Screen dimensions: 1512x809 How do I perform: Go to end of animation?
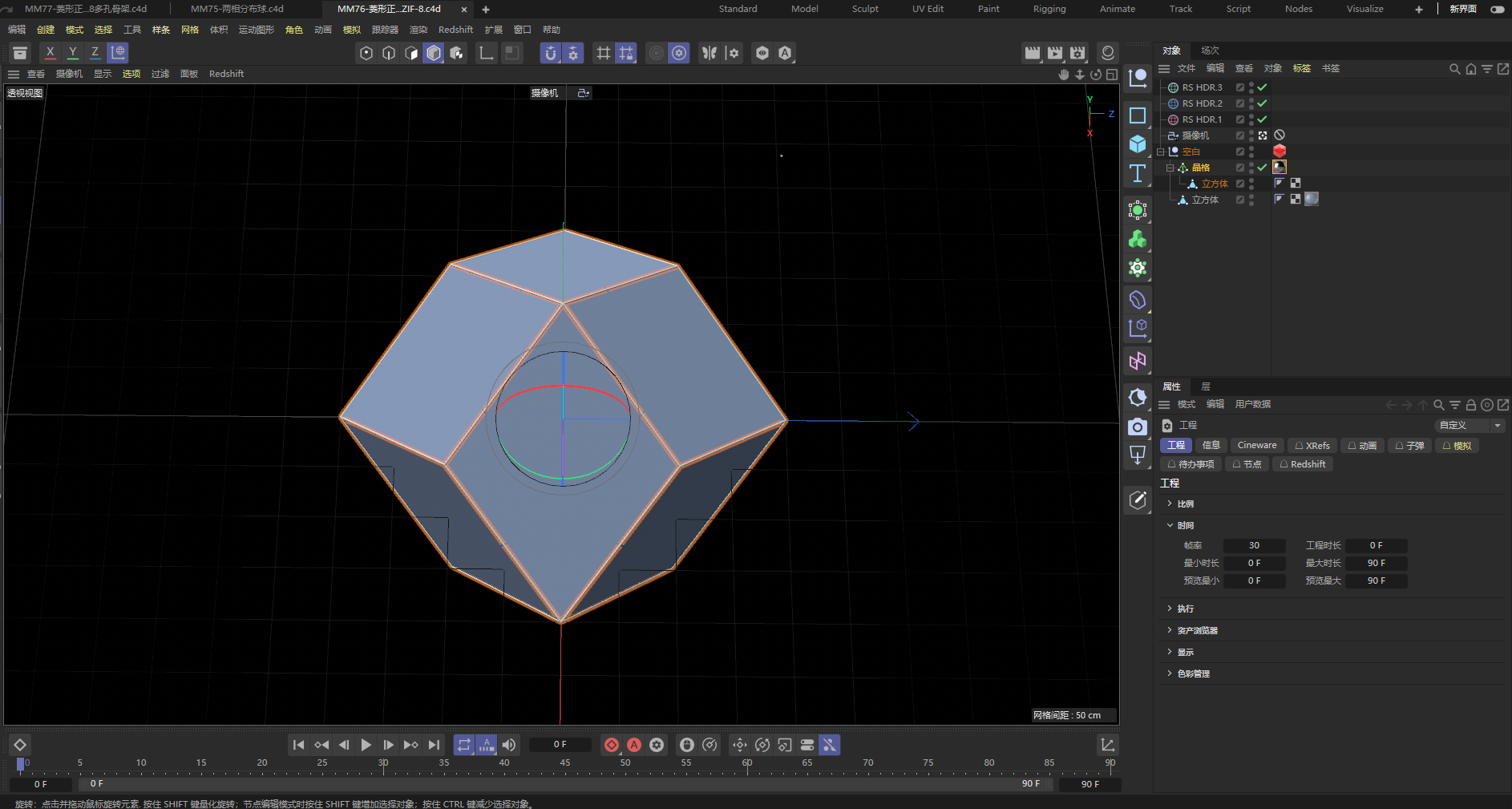[x=434, y=745]
